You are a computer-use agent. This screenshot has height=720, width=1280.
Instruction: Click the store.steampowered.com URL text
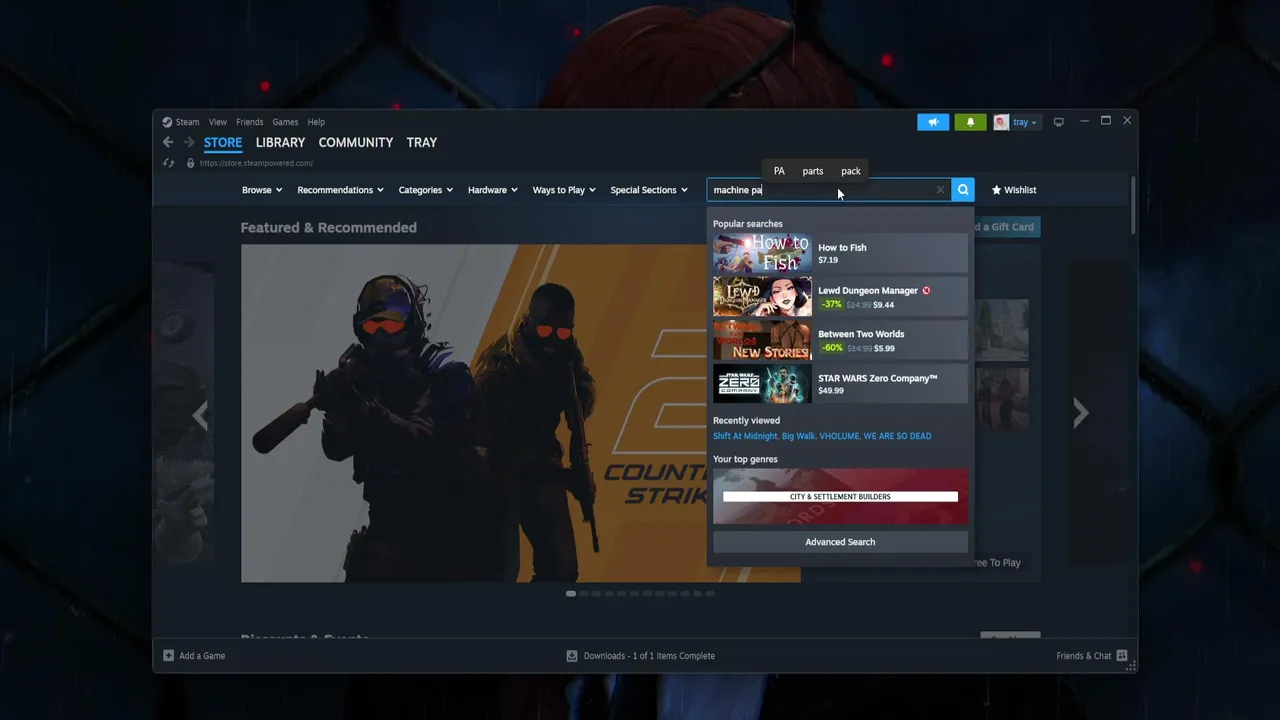256,163
